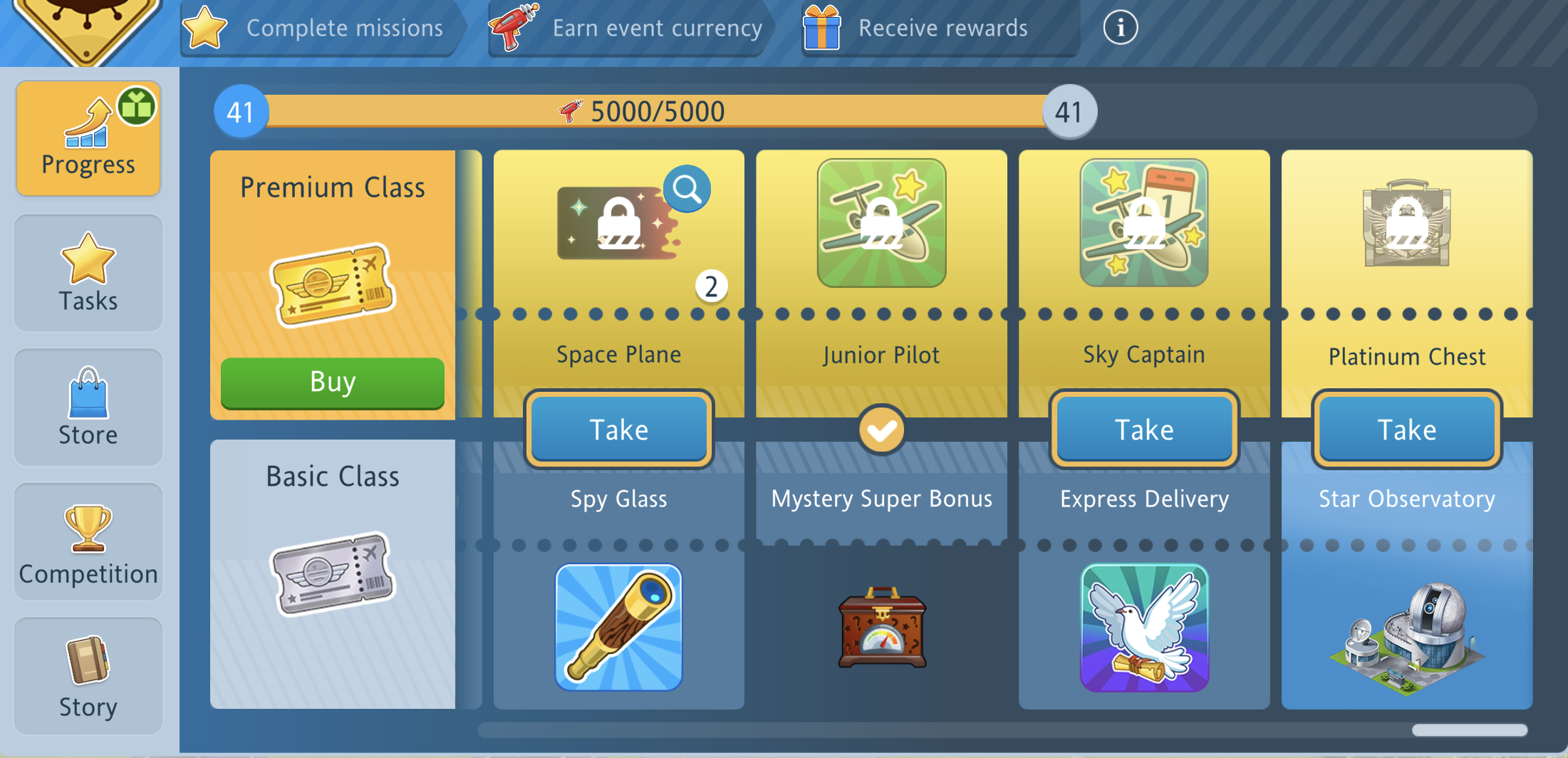The width and height of the screenshot is (1568, 758).
Task: Select the Express Delivery dove icon
Action: pyautogui.click(x=1144, y=628)
